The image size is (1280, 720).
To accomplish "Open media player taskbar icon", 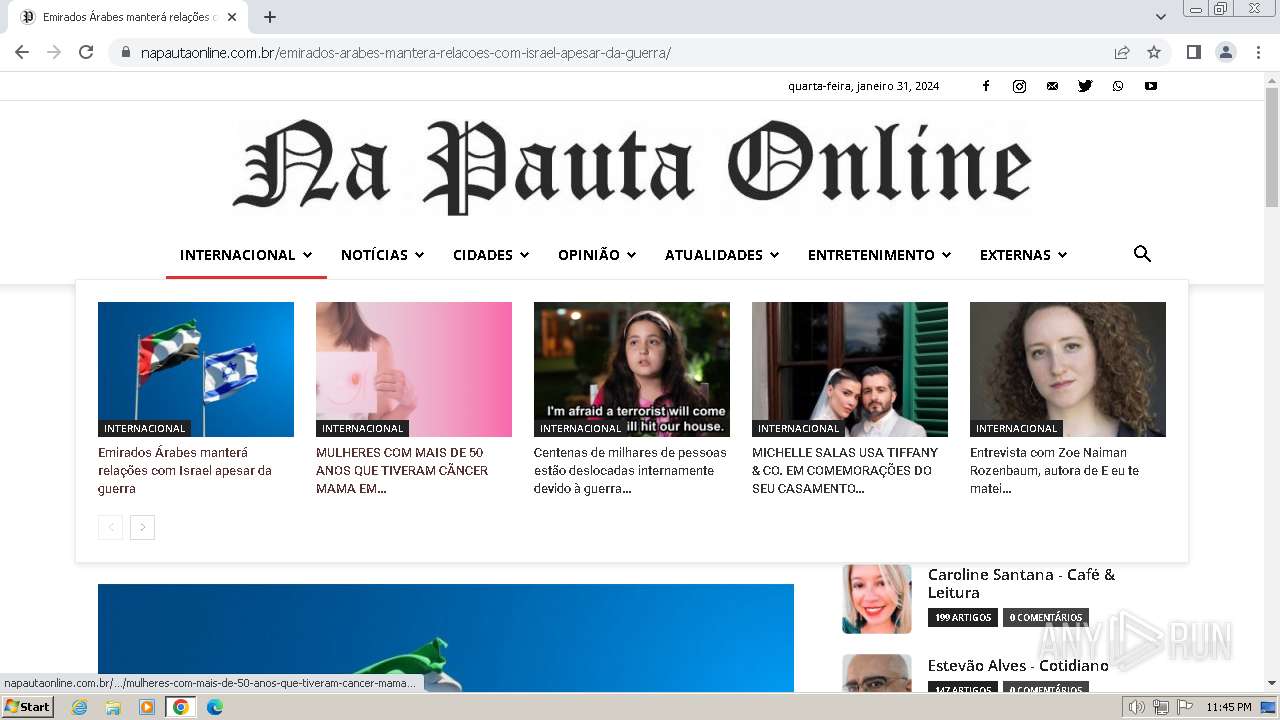I will click(147, 707).
